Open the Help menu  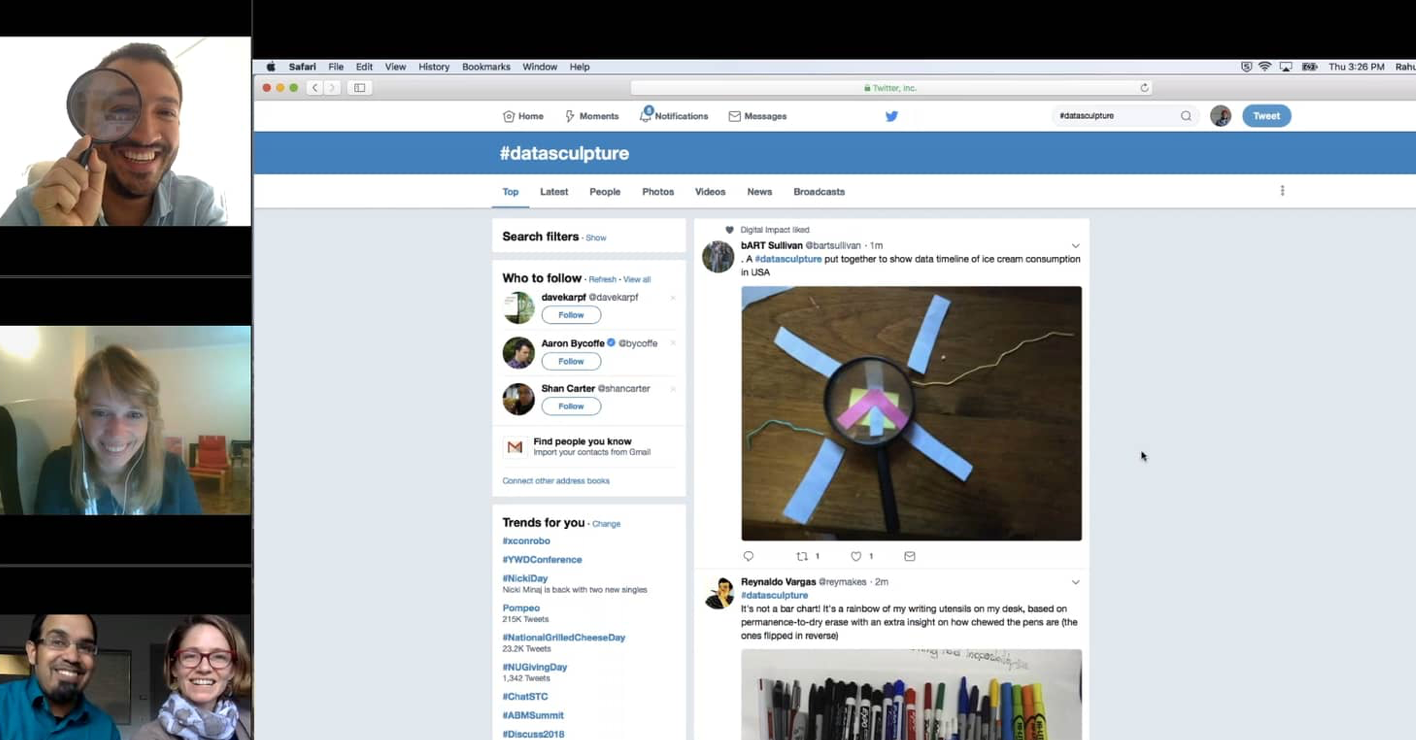point(580,67)
